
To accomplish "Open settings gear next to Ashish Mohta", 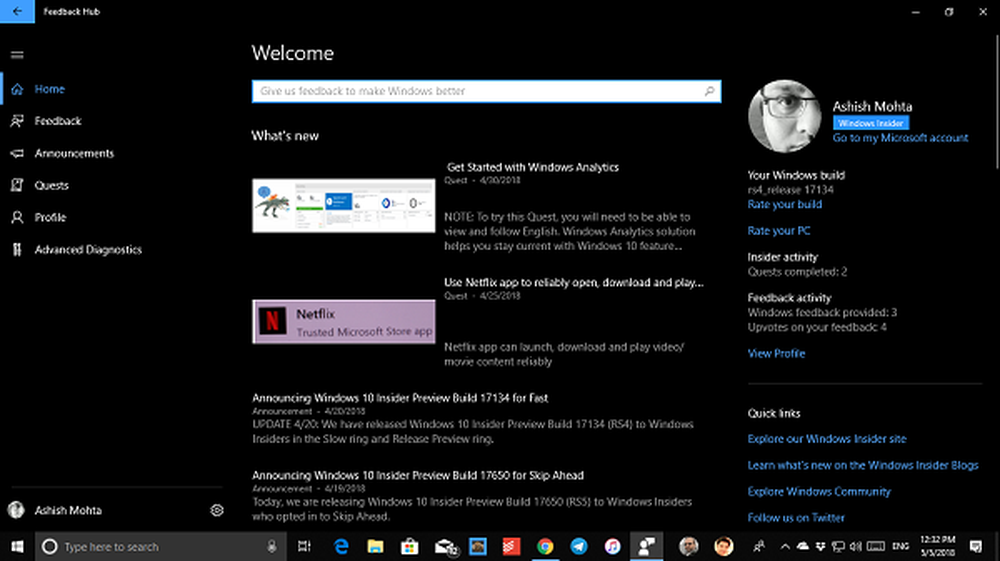I will click(x=217, y=511).
